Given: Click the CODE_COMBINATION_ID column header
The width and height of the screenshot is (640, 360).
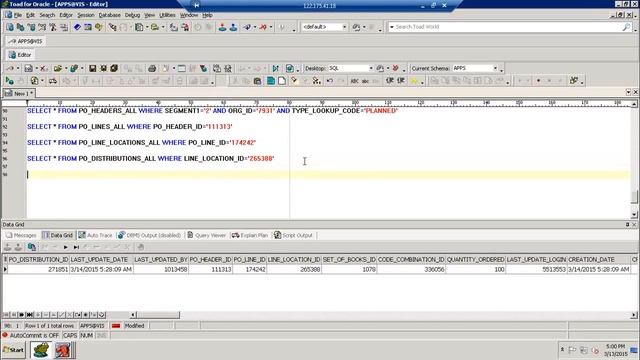Looking at the screenshot, I should click(411, 260).
